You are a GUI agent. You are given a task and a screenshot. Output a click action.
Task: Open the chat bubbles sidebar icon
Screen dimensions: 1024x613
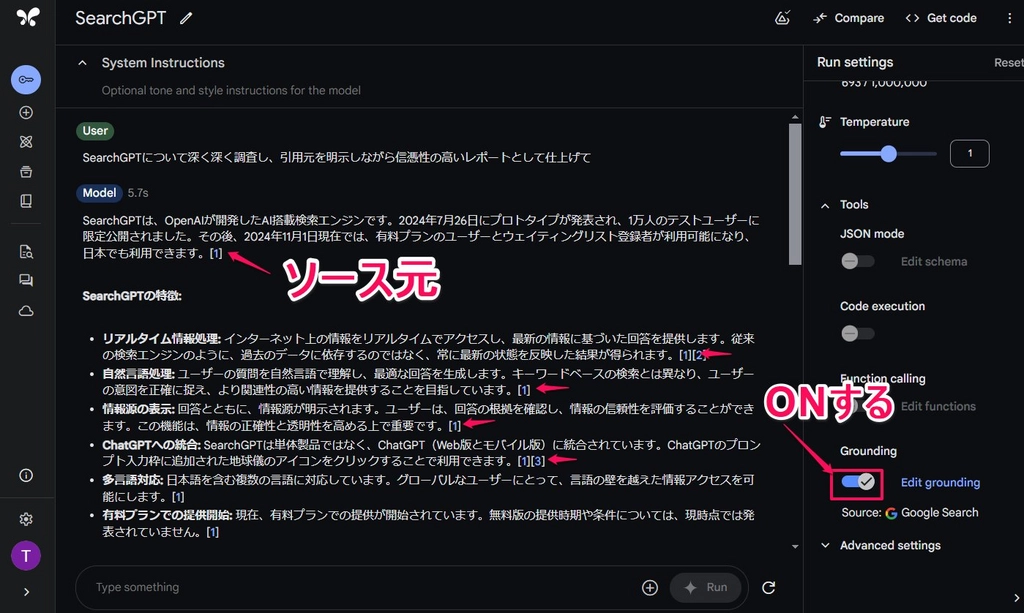pos(26,280)
